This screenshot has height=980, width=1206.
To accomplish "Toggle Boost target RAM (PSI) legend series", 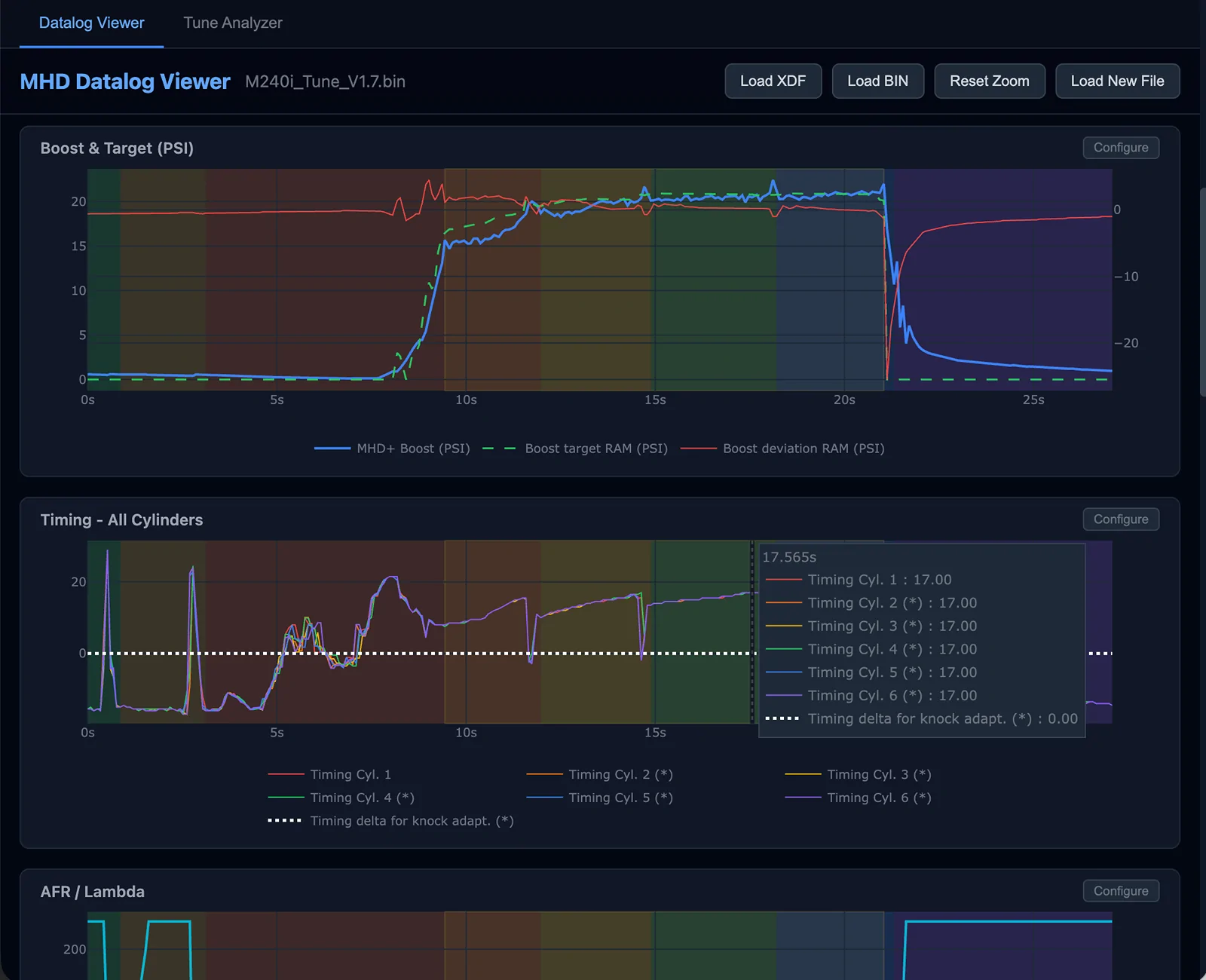I will pyautogui.click(x=575, y=449).
